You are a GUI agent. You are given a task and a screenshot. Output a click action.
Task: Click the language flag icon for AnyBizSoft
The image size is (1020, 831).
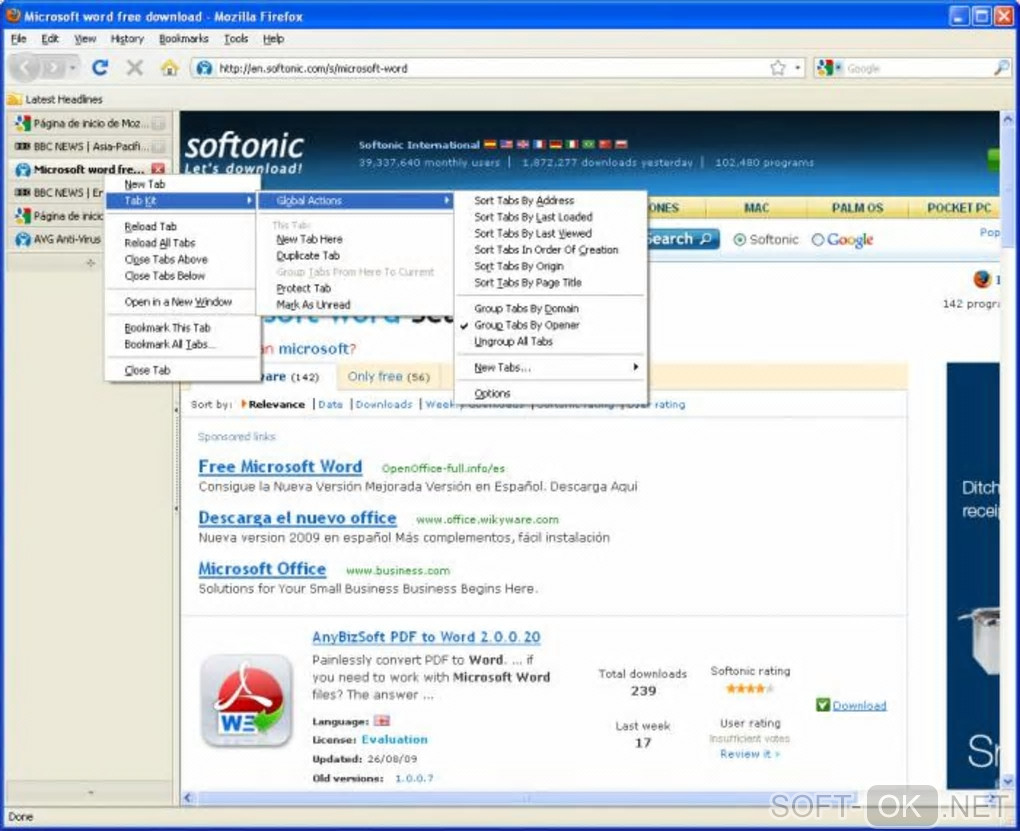point(382,721)
